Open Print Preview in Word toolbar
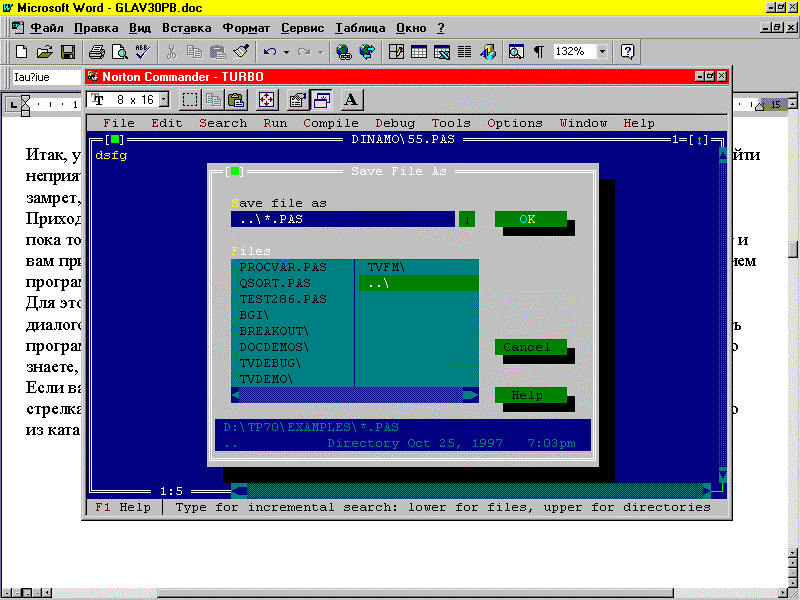This screenshot has width=800, height=600. tap(120, 52)
